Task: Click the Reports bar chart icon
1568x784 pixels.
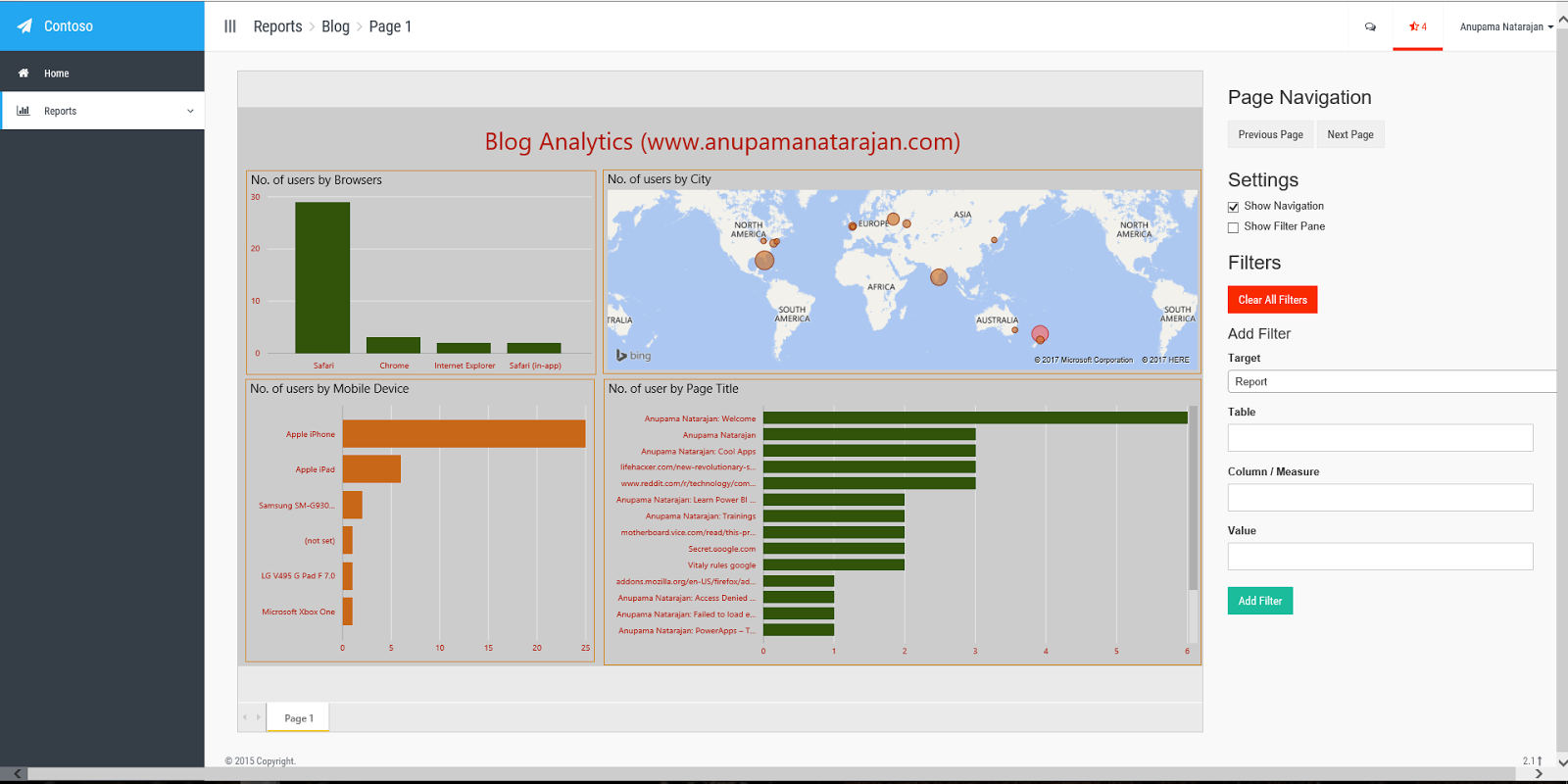Action: (24, 111)
